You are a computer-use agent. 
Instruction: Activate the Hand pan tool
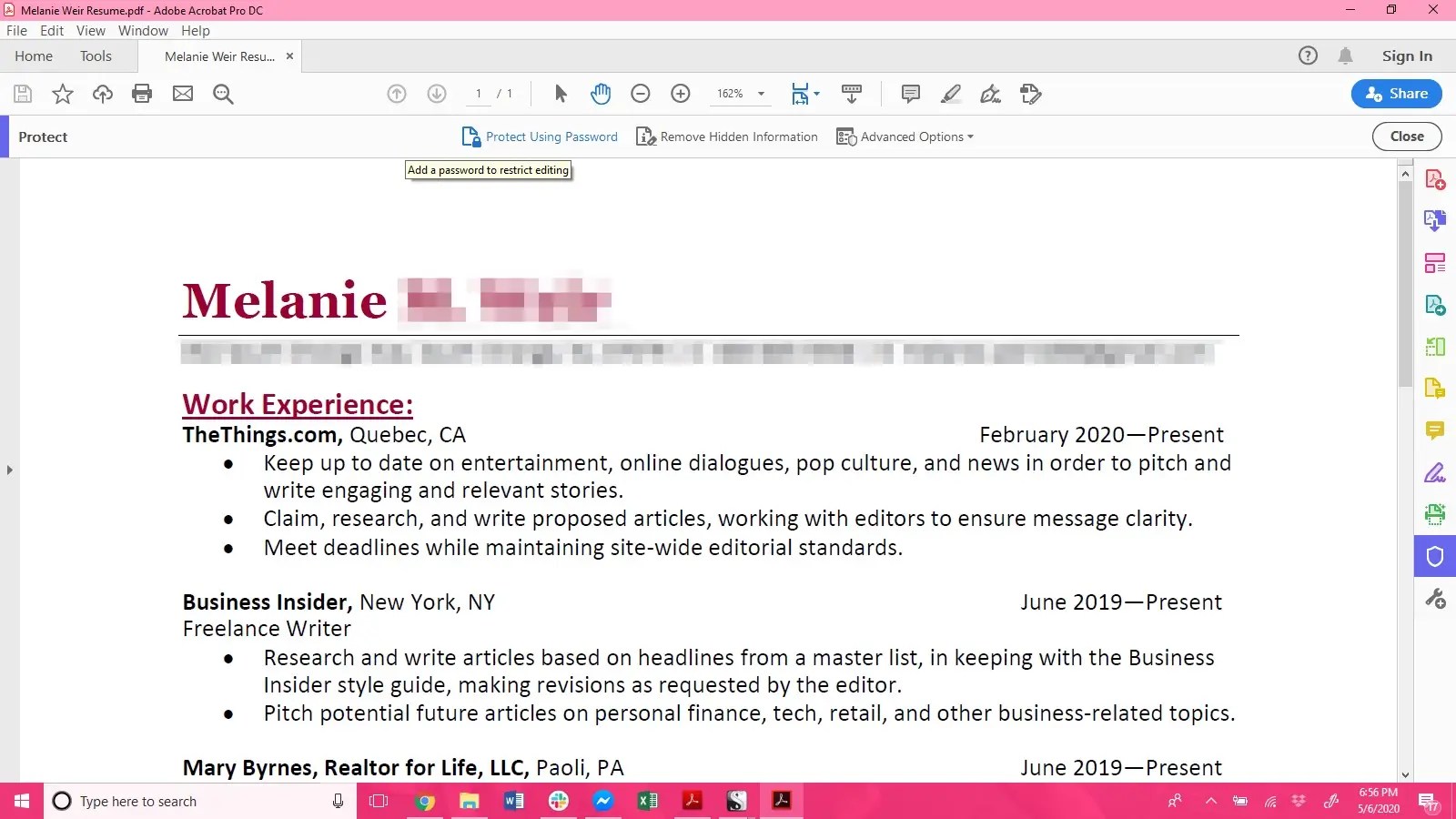pos(601,94)
